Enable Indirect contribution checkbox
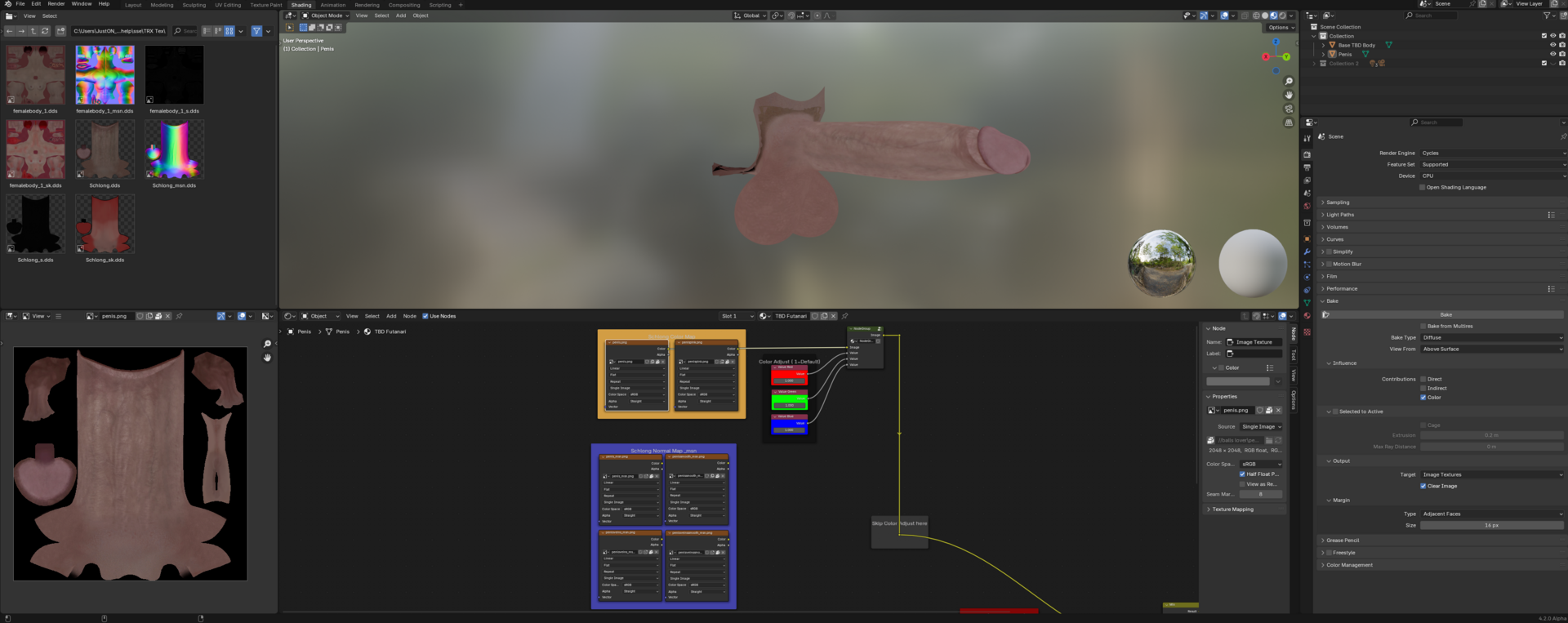The height and width of the screenshot is (623, 1568). click(x=1423, y=388)
